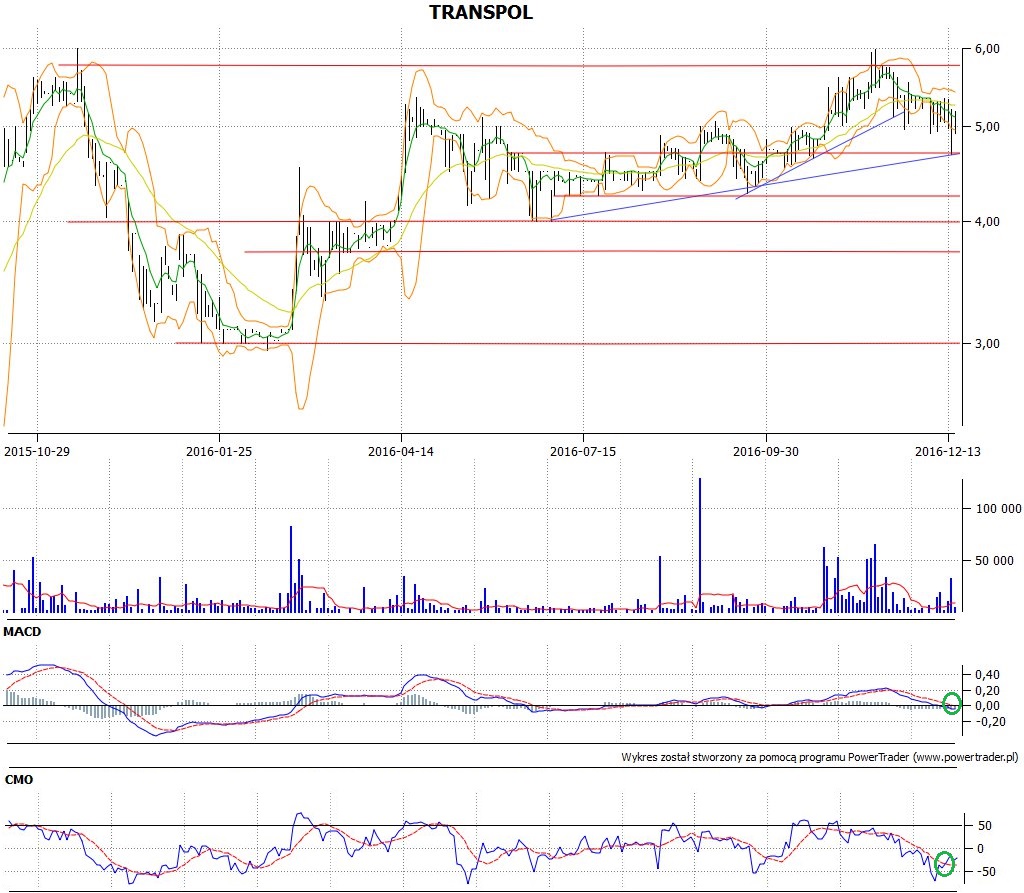Click the 2016-01-25 date label
This screenshot has height=893, width=1024.
[219, 451]
